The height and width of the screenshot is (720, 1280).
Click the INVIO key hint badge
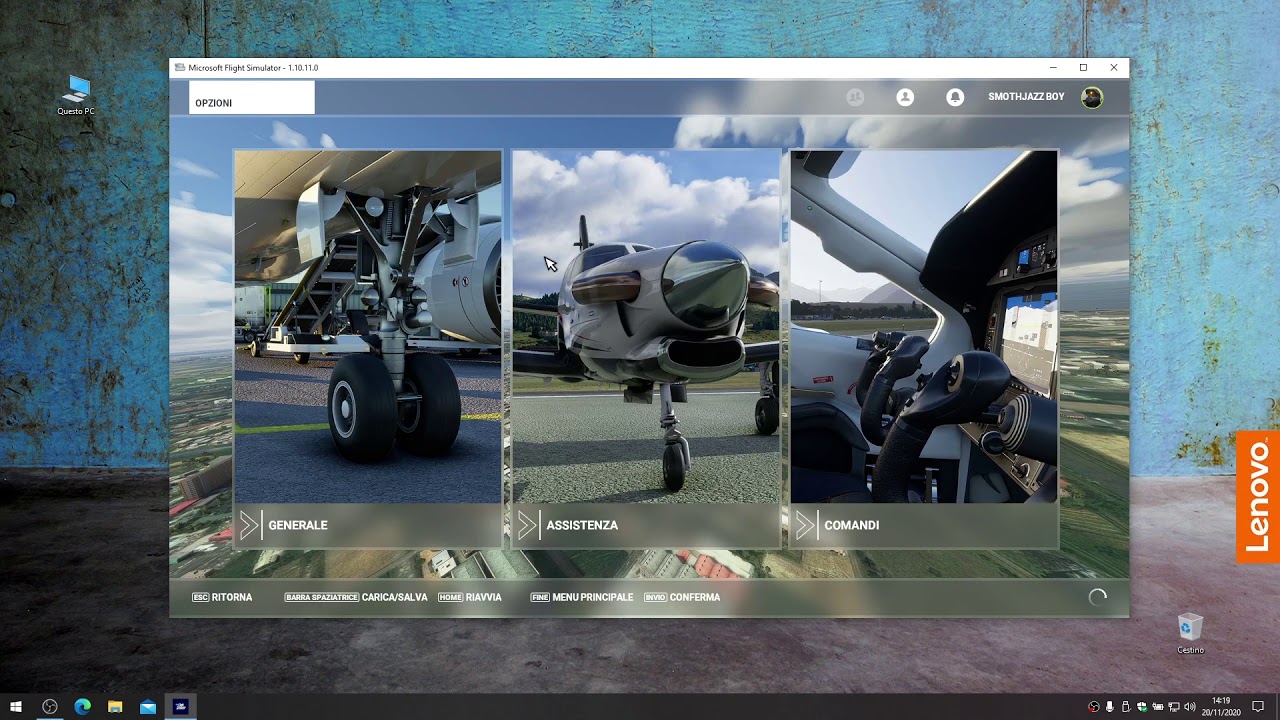(655, 597)
